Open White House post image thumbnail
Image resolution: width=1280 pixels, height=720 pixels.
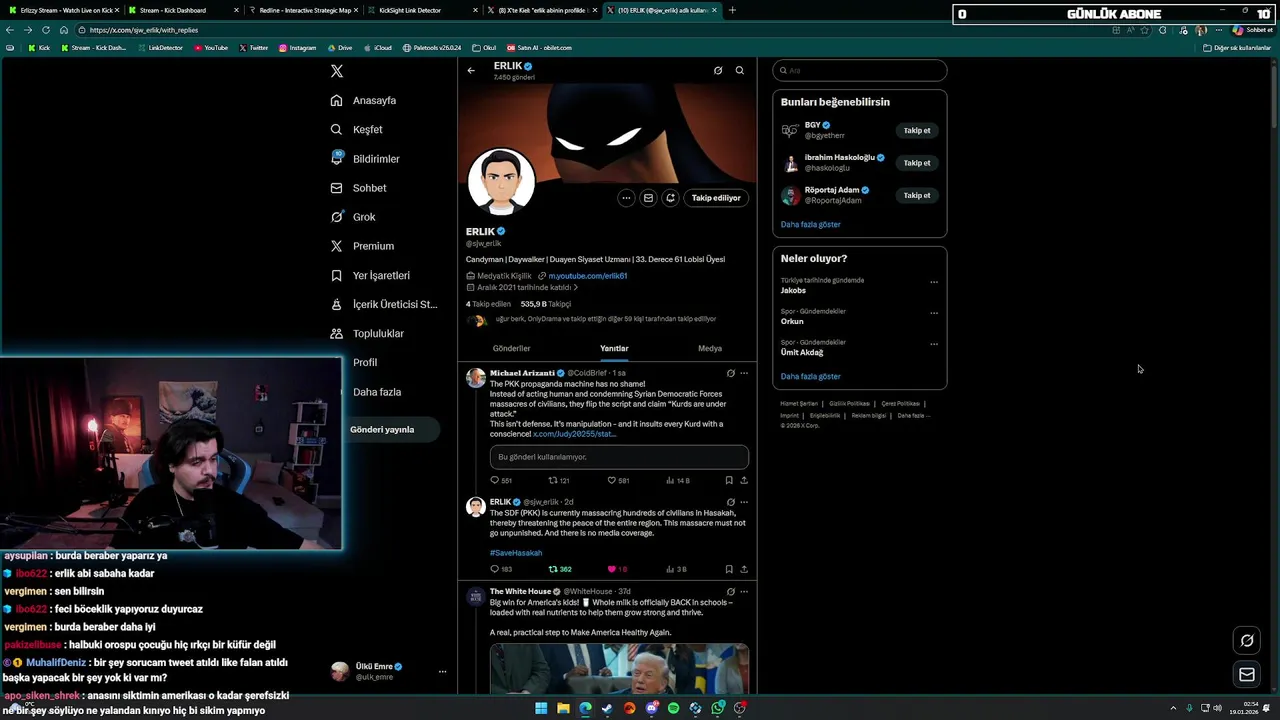619,668
